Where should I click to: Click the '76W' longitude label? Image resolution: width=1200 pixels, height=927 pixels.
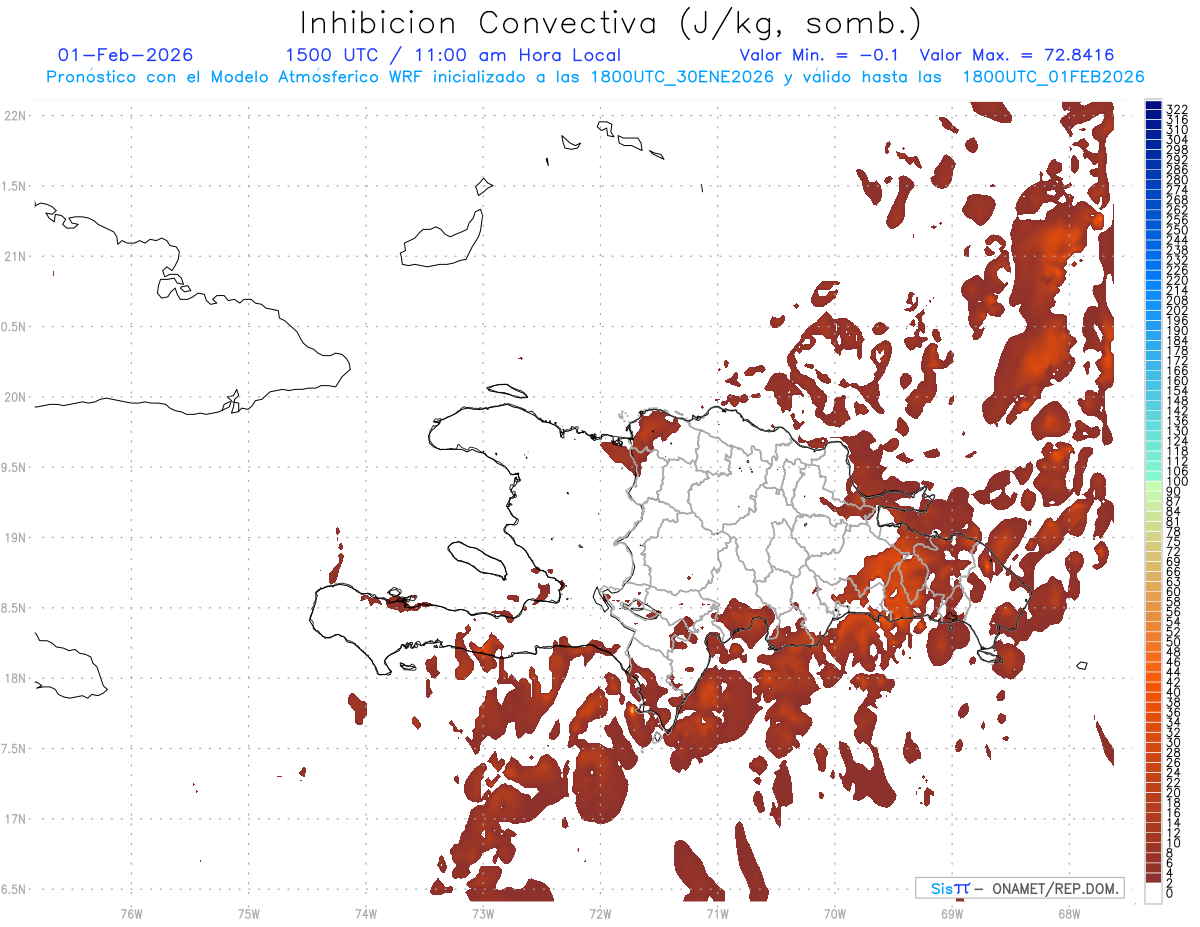132,913
